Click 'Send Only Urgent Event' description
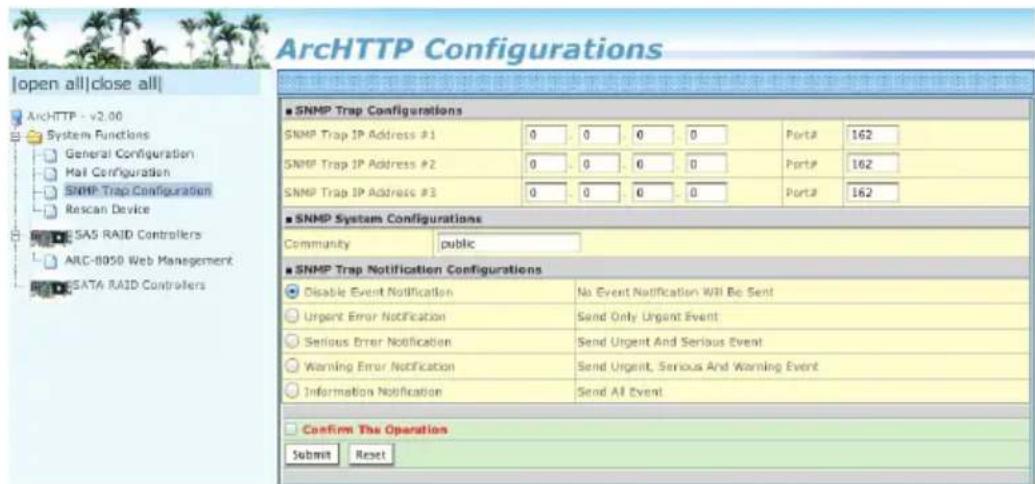Viewport: 1035px width, 484px height. tap(647, 317)
